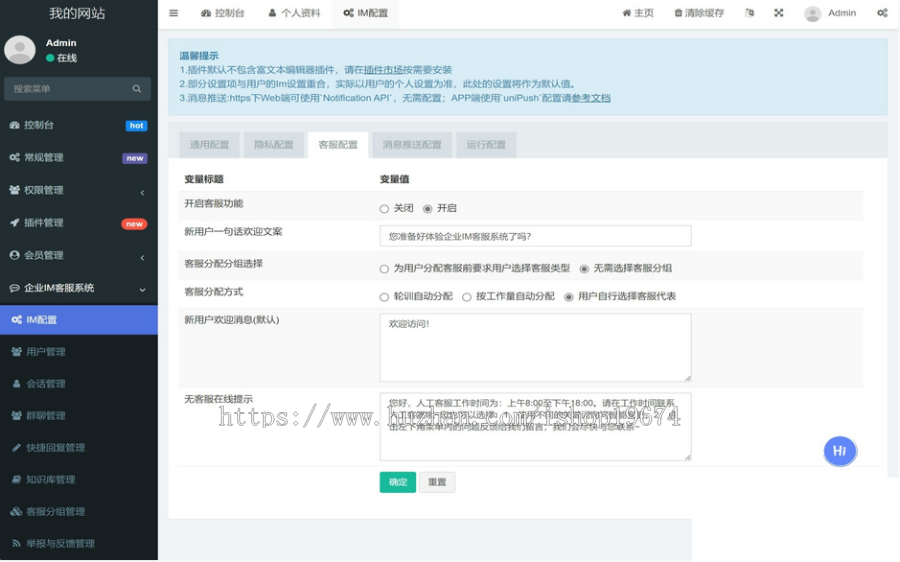Click the green 确定 button
This screenshot has height=562, width=900.
coord(398,482)
